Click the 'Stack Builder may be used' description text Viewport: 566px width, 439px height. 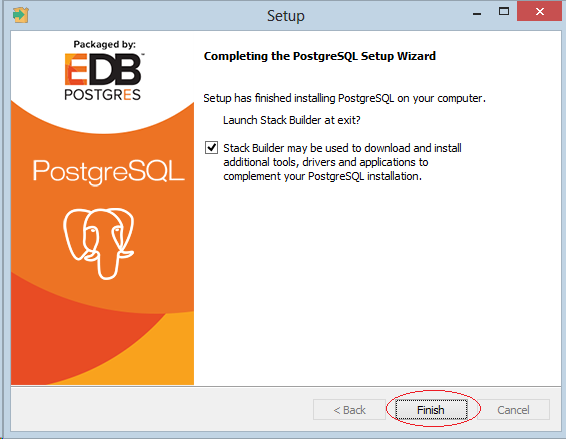pyautogui.click(x=342, y=162)
